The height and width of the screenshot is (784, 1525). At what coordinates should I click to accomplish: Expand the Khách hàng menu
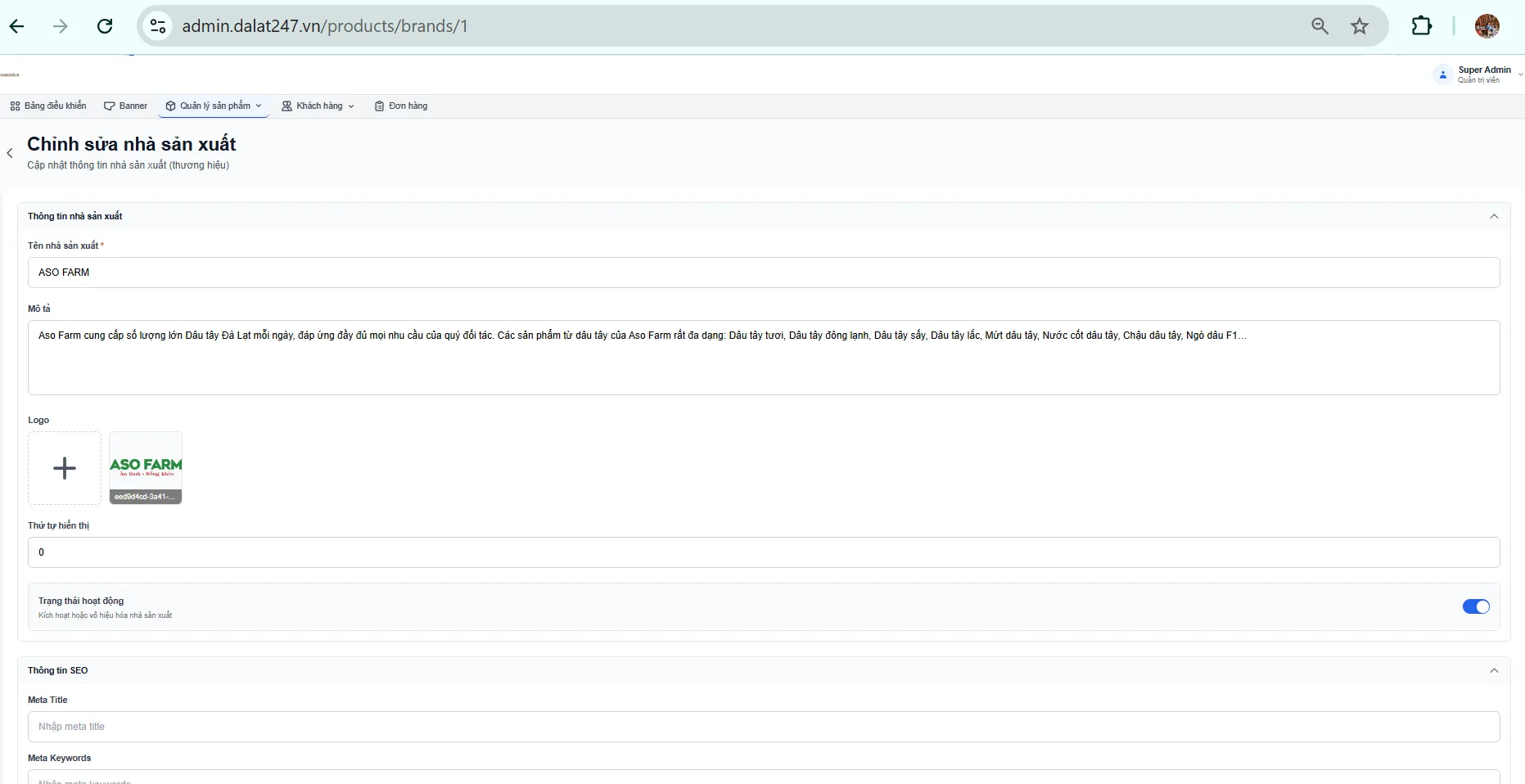click(318, 106)
